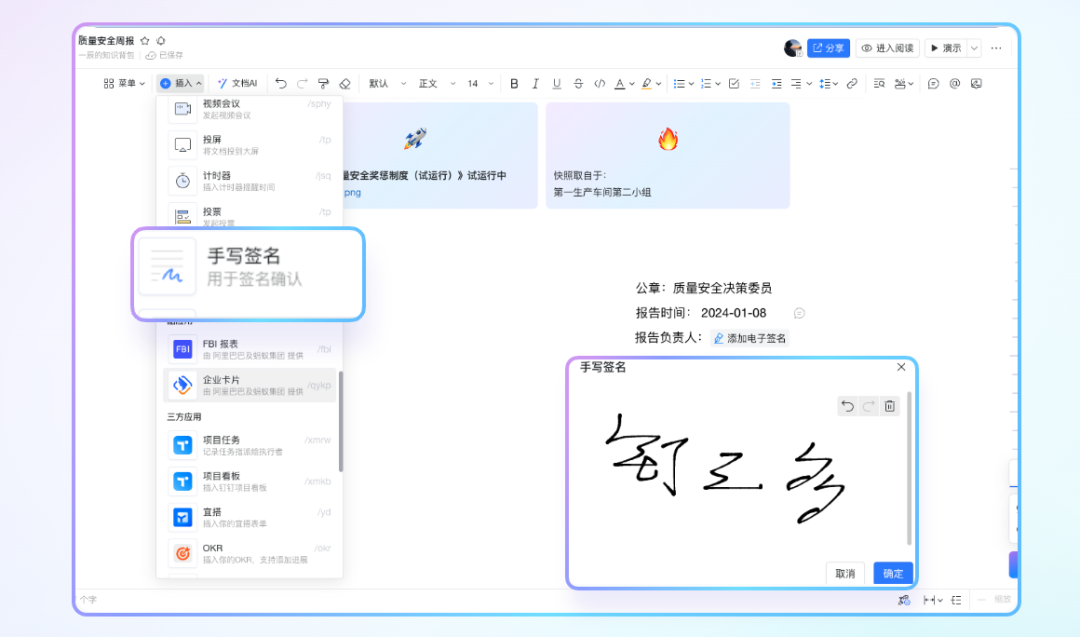The height and width of the screenshot is (637, 1080).
Task: Toggle the outline icon in status bar
Action: (x=956, y=600)
